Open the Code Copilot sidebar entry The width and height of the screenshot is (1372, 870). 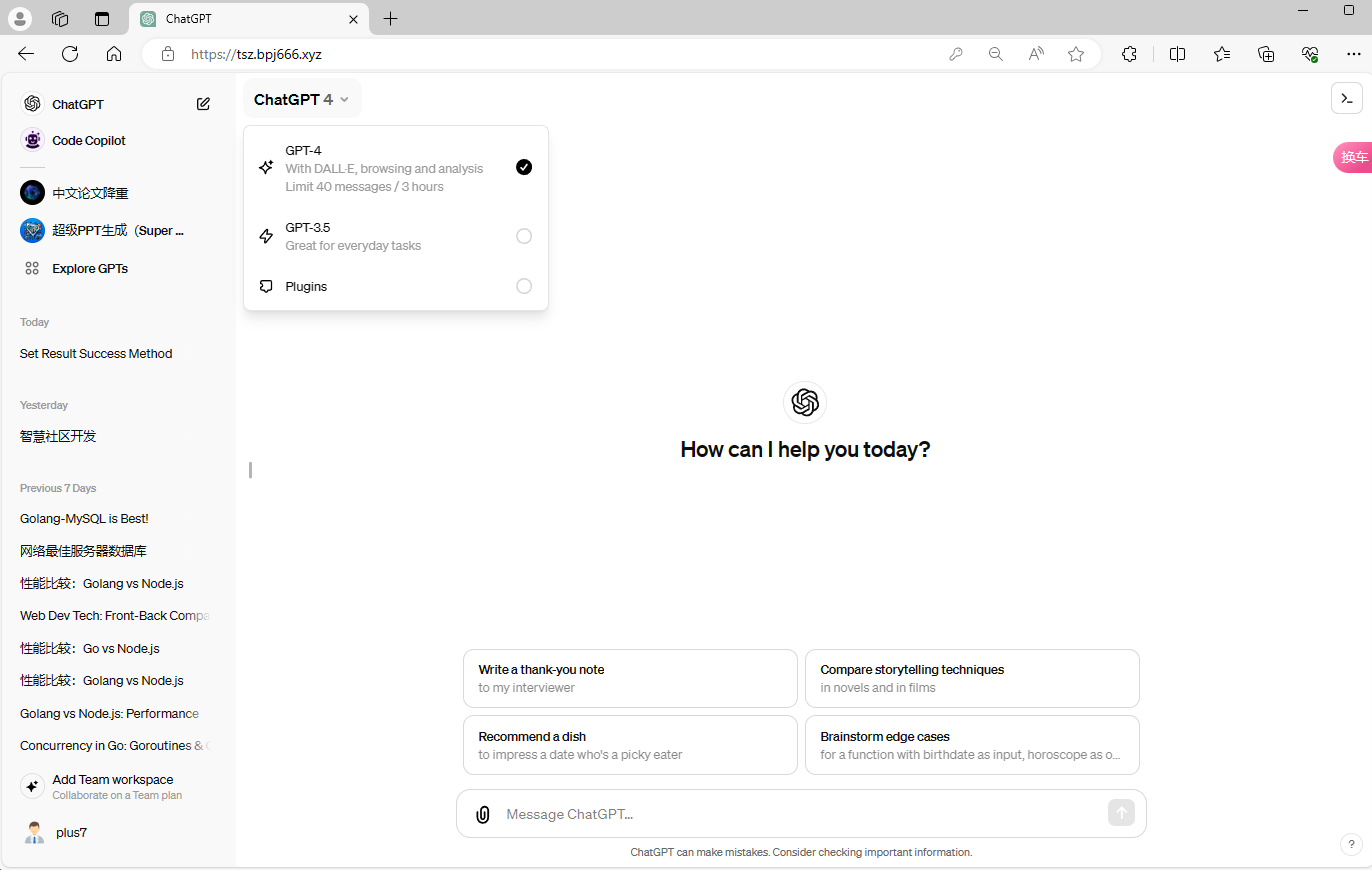(118, 140)
